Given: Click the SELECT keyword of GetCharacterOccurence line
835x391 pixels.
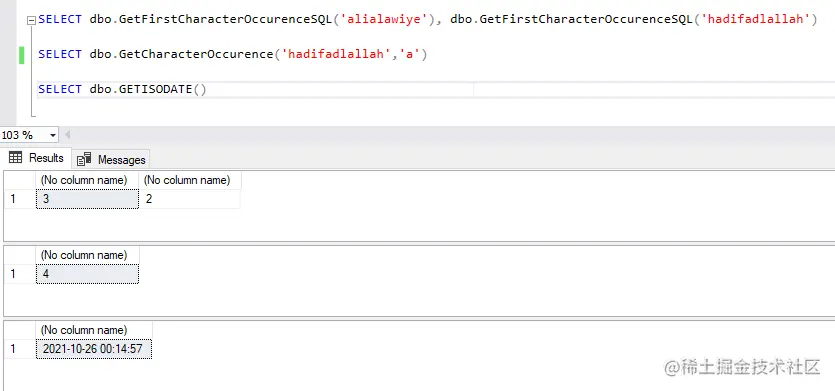Looking at the screenshot, I should pyautogui.click(x=60, y=54).
